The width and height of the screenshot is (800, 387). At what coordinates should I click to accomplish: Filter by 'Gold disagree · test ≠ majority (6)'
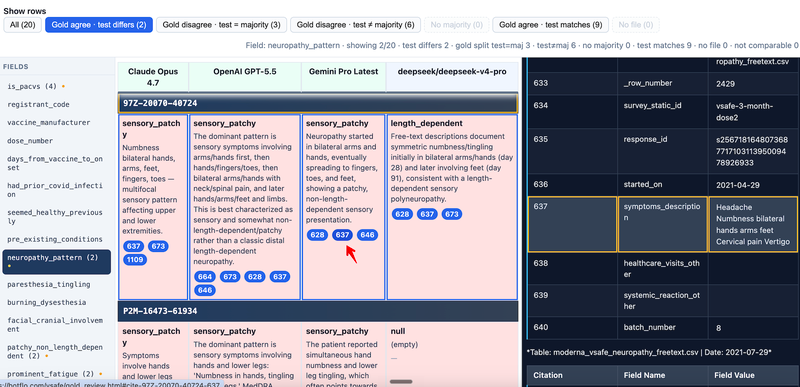pyautogui.click(x=355, y=24)
